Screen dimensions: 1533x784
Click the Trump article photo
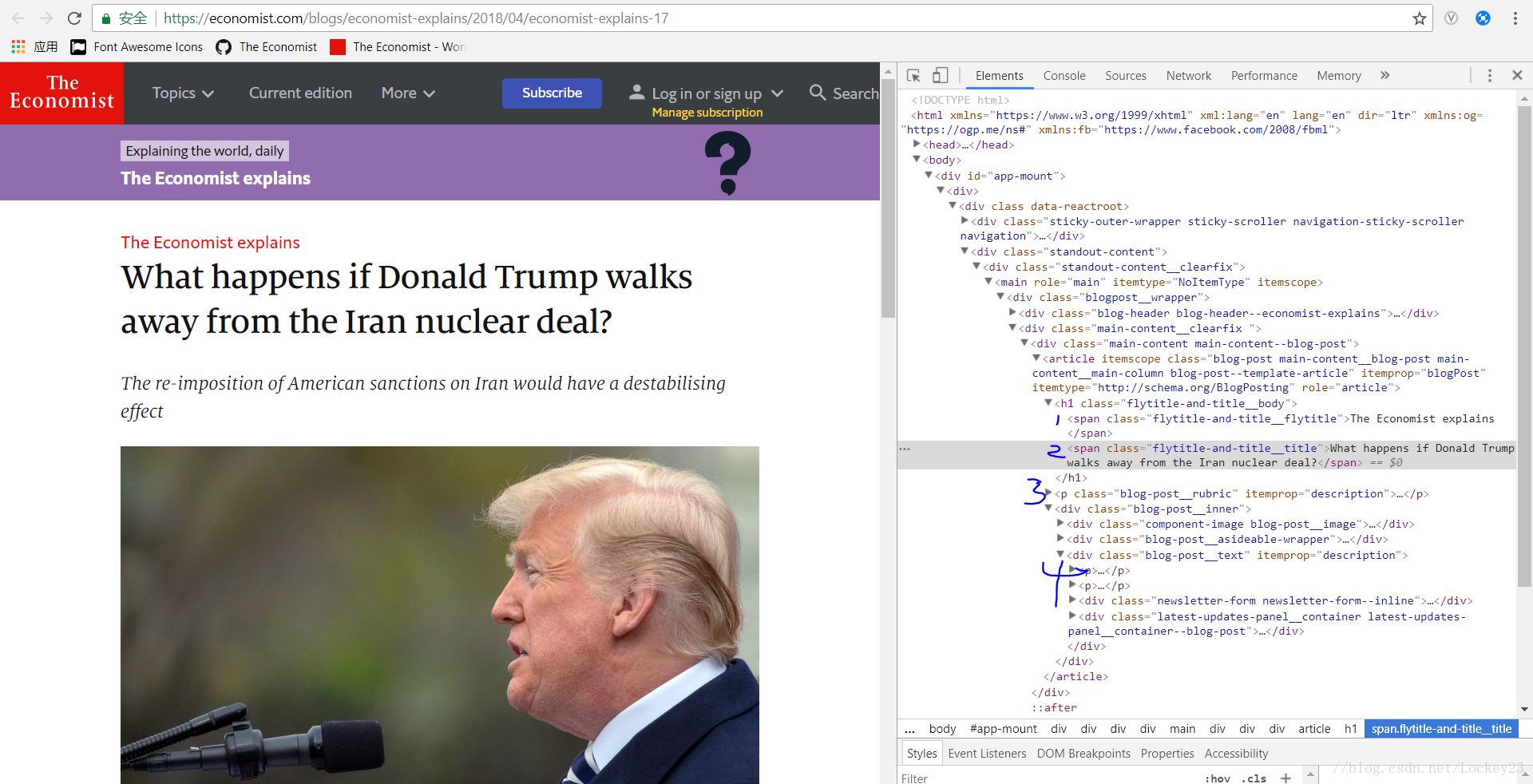point(440,615)
